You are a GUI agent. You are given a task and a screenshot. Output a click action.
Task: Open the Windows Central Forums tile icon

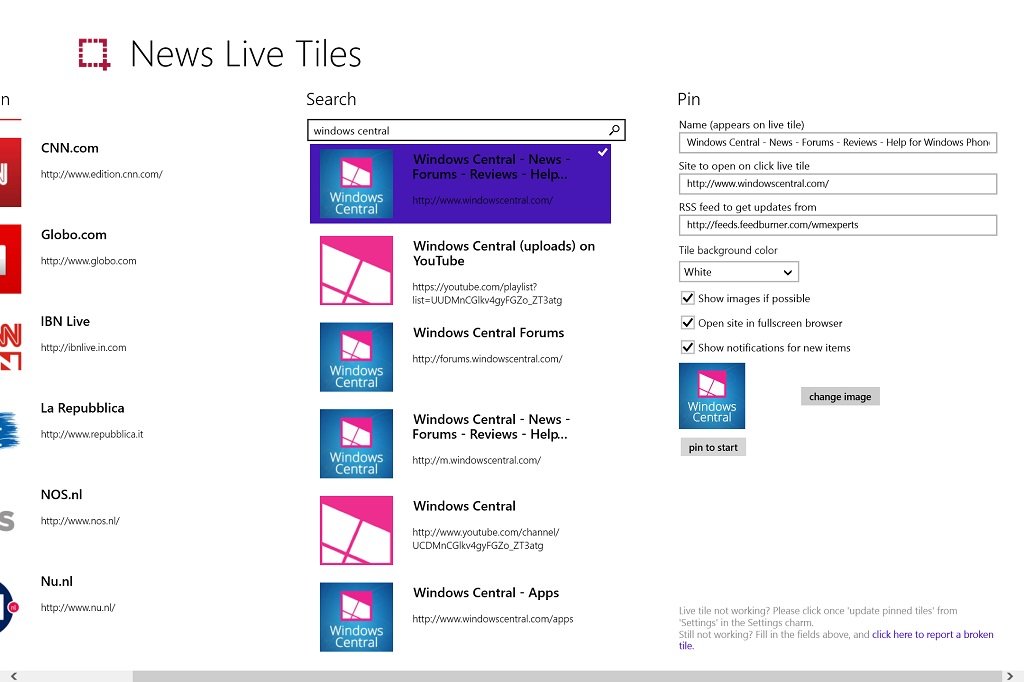click(x=357, y=357)
